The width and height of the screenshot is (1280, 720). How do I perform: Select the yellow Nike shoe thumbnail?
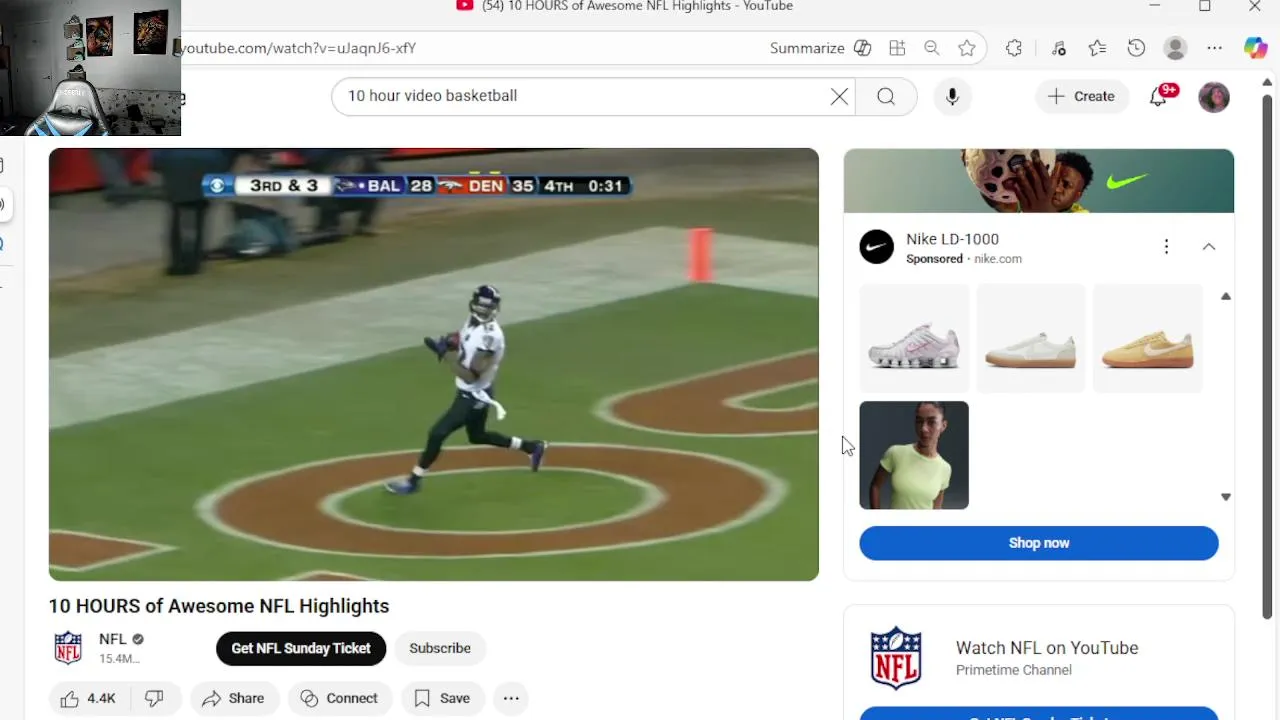click(x=1148, y=338)
